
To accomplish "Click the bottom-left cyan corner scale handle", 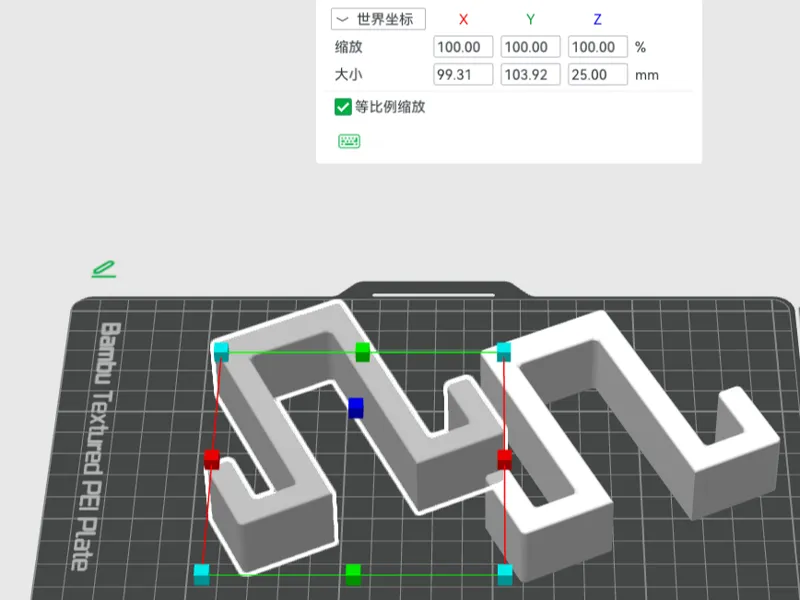I will pos(202,574).
